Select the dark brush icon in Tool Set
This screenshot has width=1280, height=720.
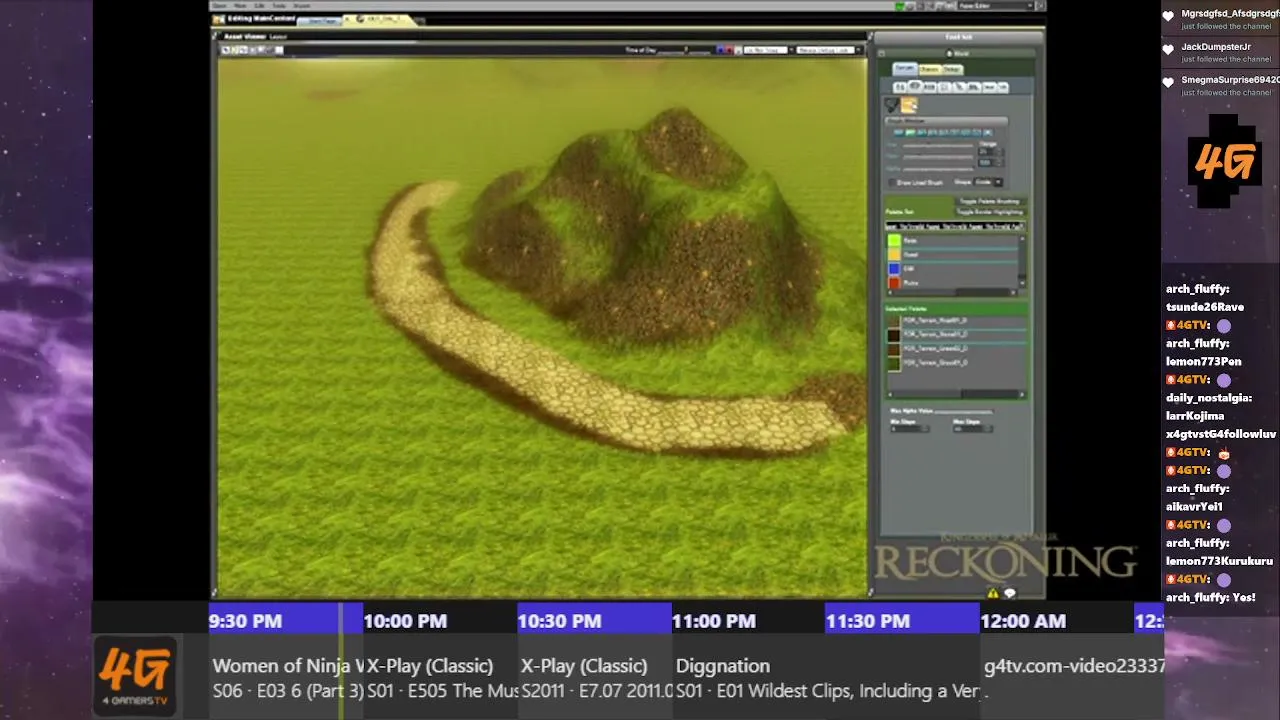click(892, 105)
